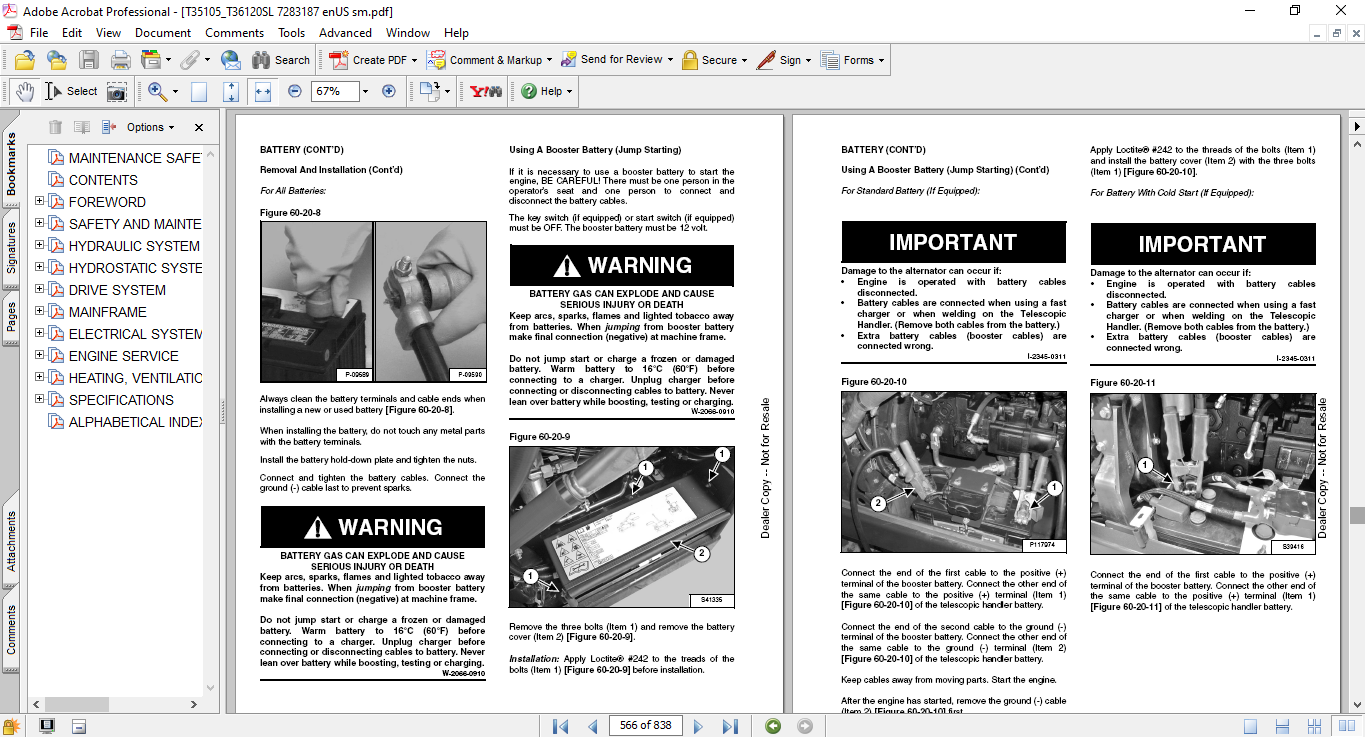Click the Yahoo search toolbar icon
Screen dimensions: 1365x737
[486, 91]
